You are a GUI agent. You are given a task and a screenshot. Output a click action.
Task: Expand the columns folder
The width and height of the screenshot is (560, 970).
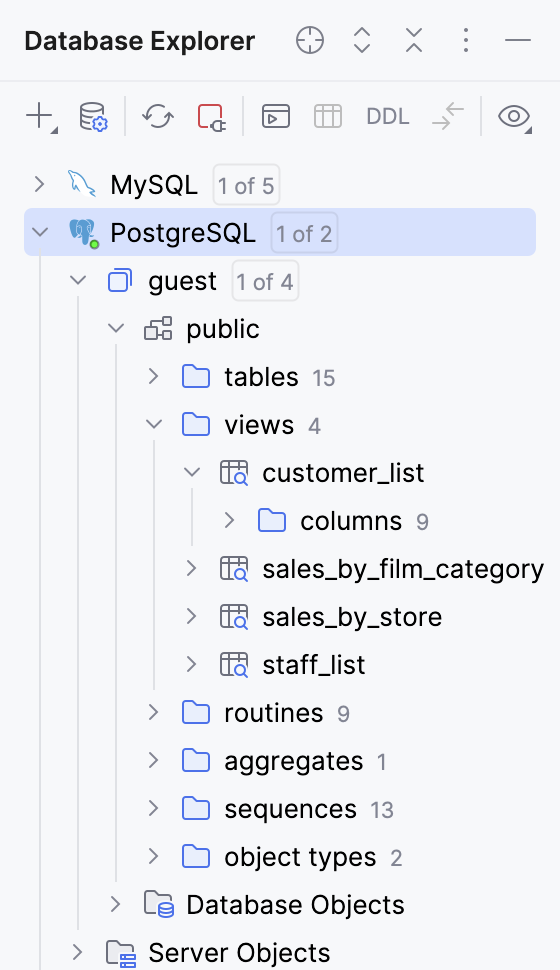(230, 520)
